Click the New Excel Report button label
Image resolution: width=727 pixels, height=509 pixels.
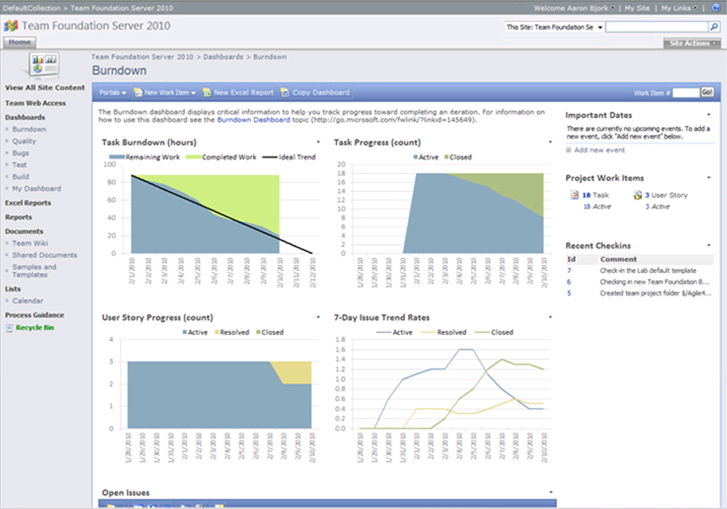[x=243, y=93]
